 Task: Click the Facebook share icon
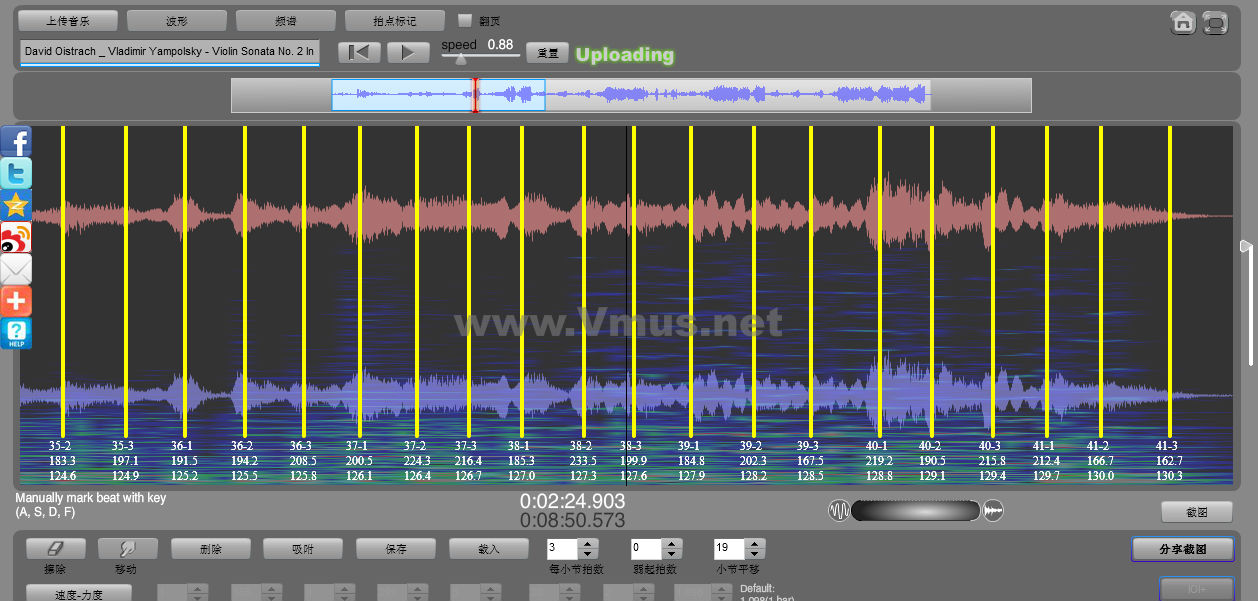pyautogui.click(x=16, y=142)
